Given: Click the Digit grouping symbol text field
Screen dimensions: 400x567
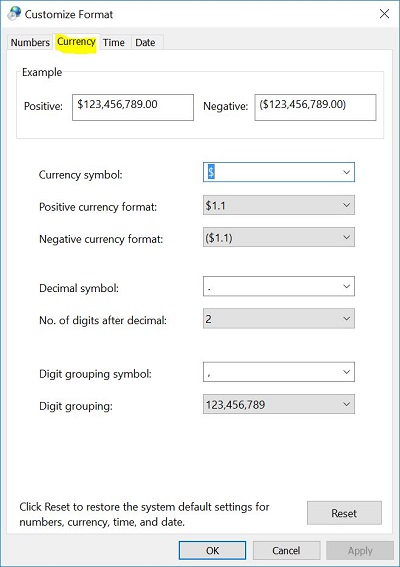Looking at the screenshot, I should click(271, 372).
